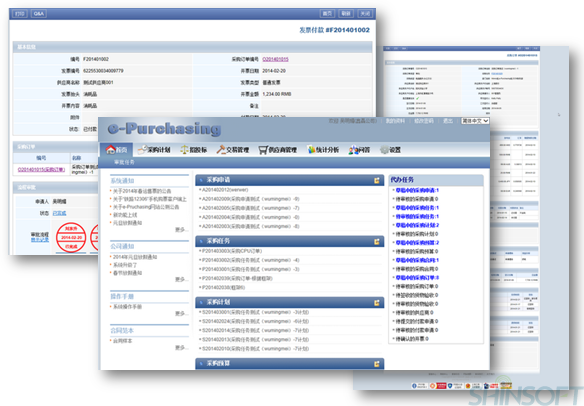Open 草稿中的采购申请:1 in 代办任务
584x406 pixels.
point(417,190)
